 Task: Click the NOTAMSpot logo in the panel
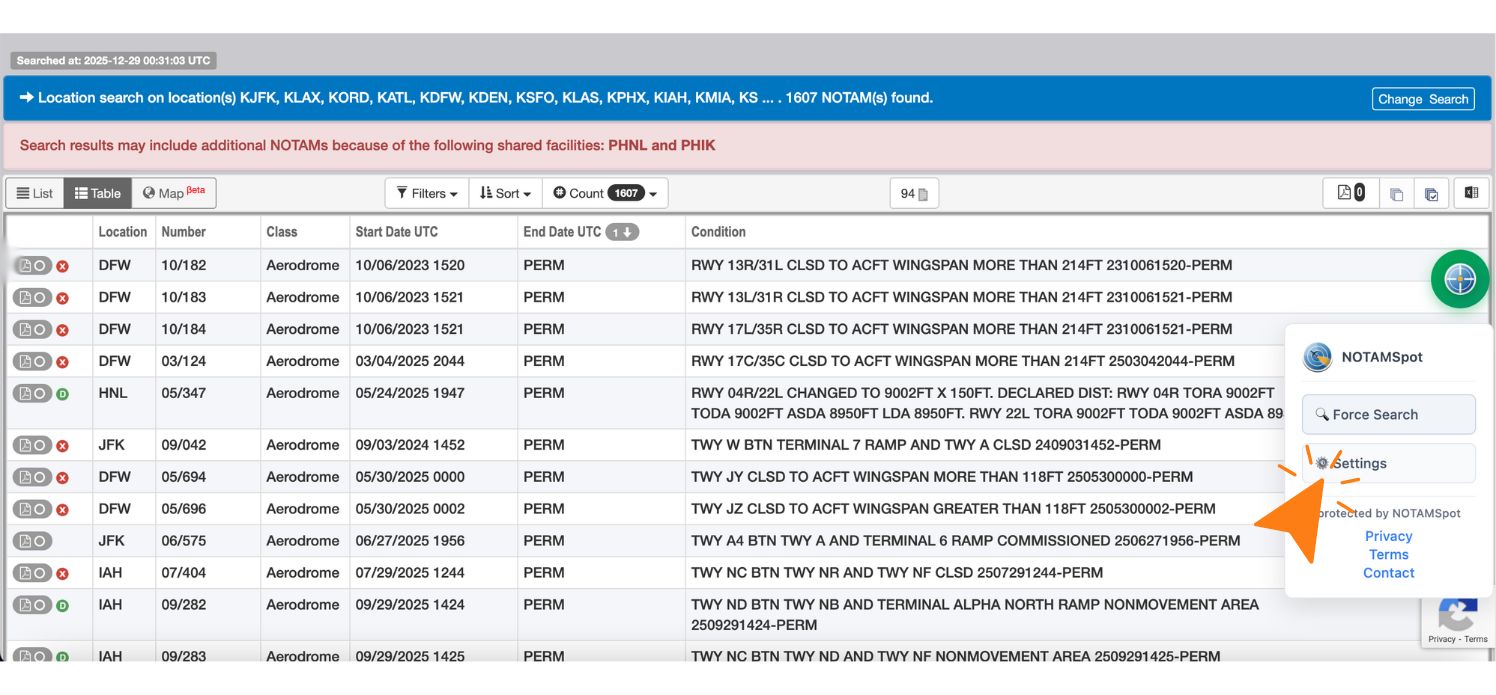point(1318,357)
